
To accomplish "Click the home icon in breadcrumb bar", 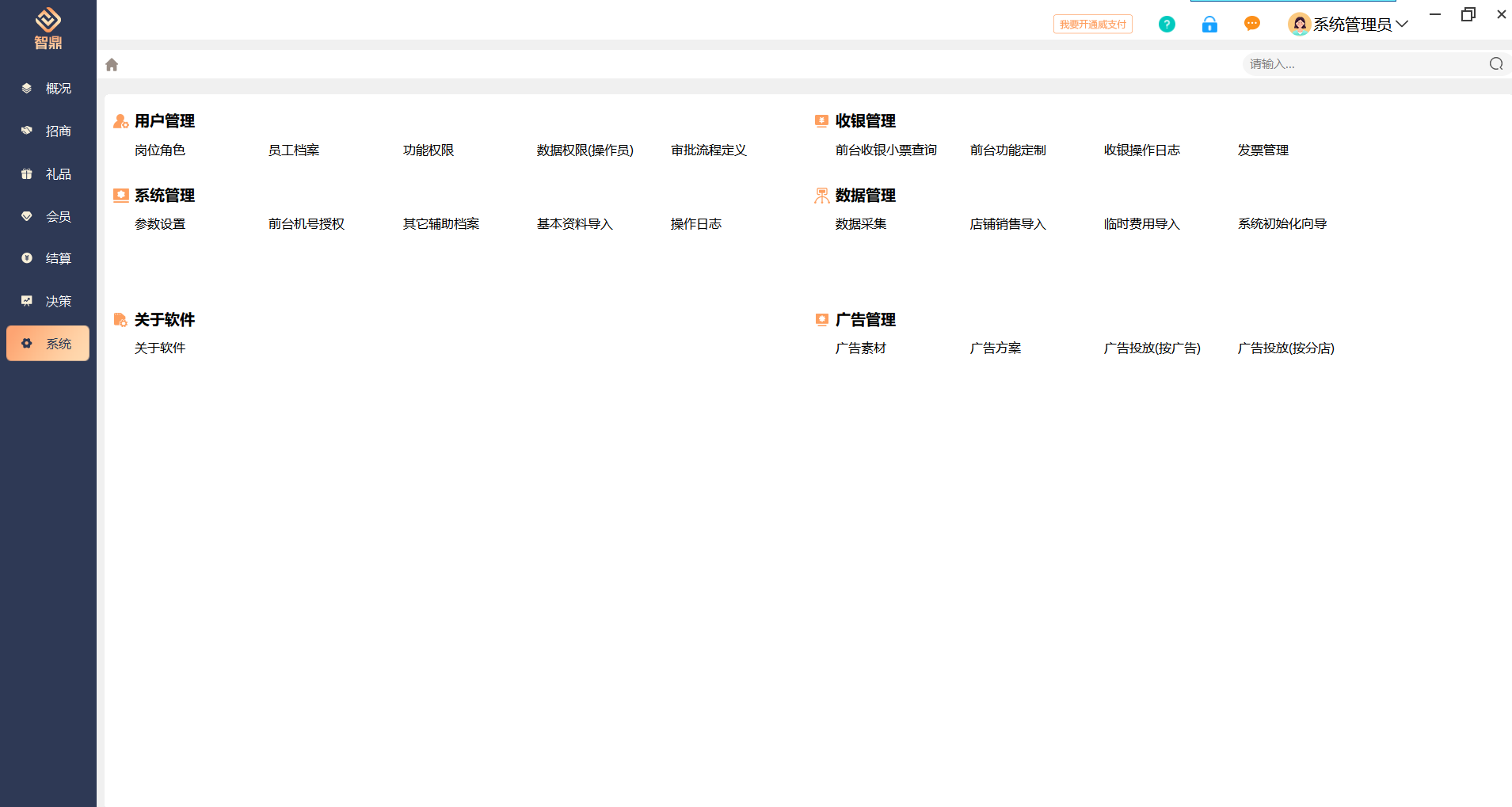I will pyautogui.click(x=112, y=65).
